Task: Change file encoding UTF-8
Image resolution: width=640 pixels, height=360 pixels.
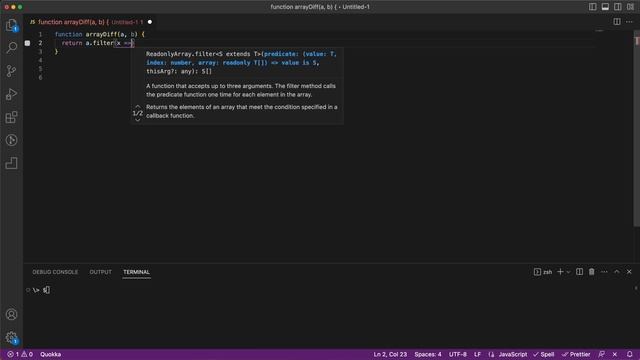Action: pyautogui.click(x=458, y=354)
